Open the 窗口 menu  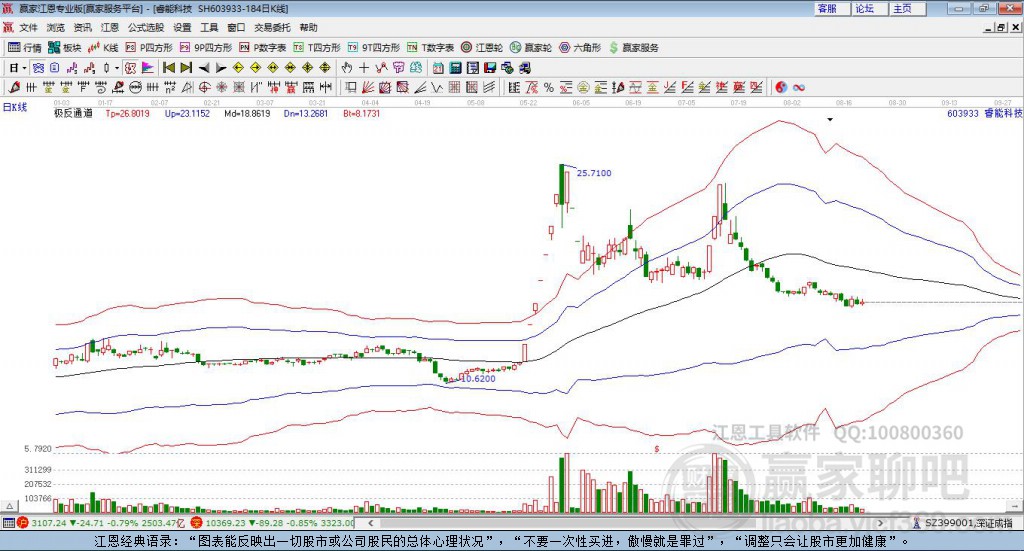coord(236,27)
